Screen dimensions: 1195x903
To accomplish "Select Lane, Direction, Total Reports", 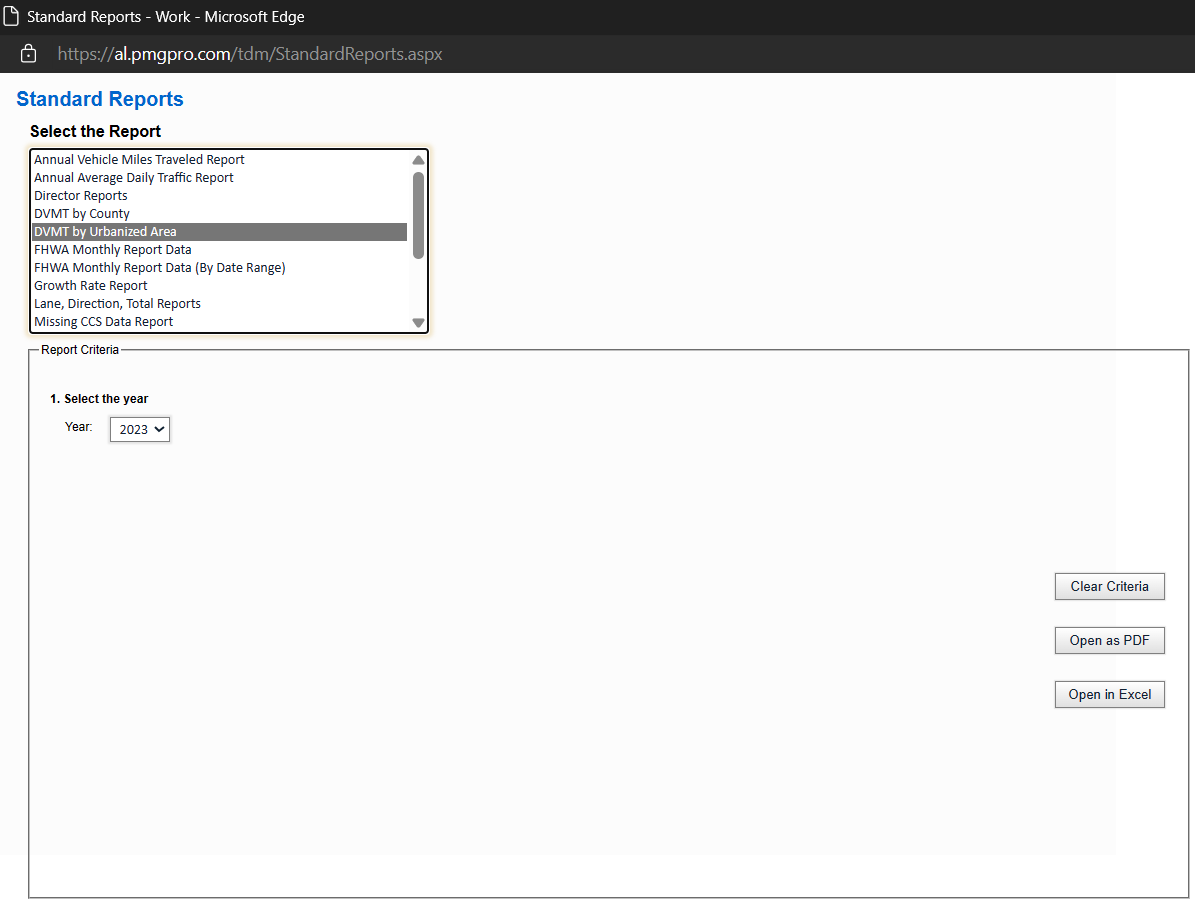I will [x=219, y=303].
